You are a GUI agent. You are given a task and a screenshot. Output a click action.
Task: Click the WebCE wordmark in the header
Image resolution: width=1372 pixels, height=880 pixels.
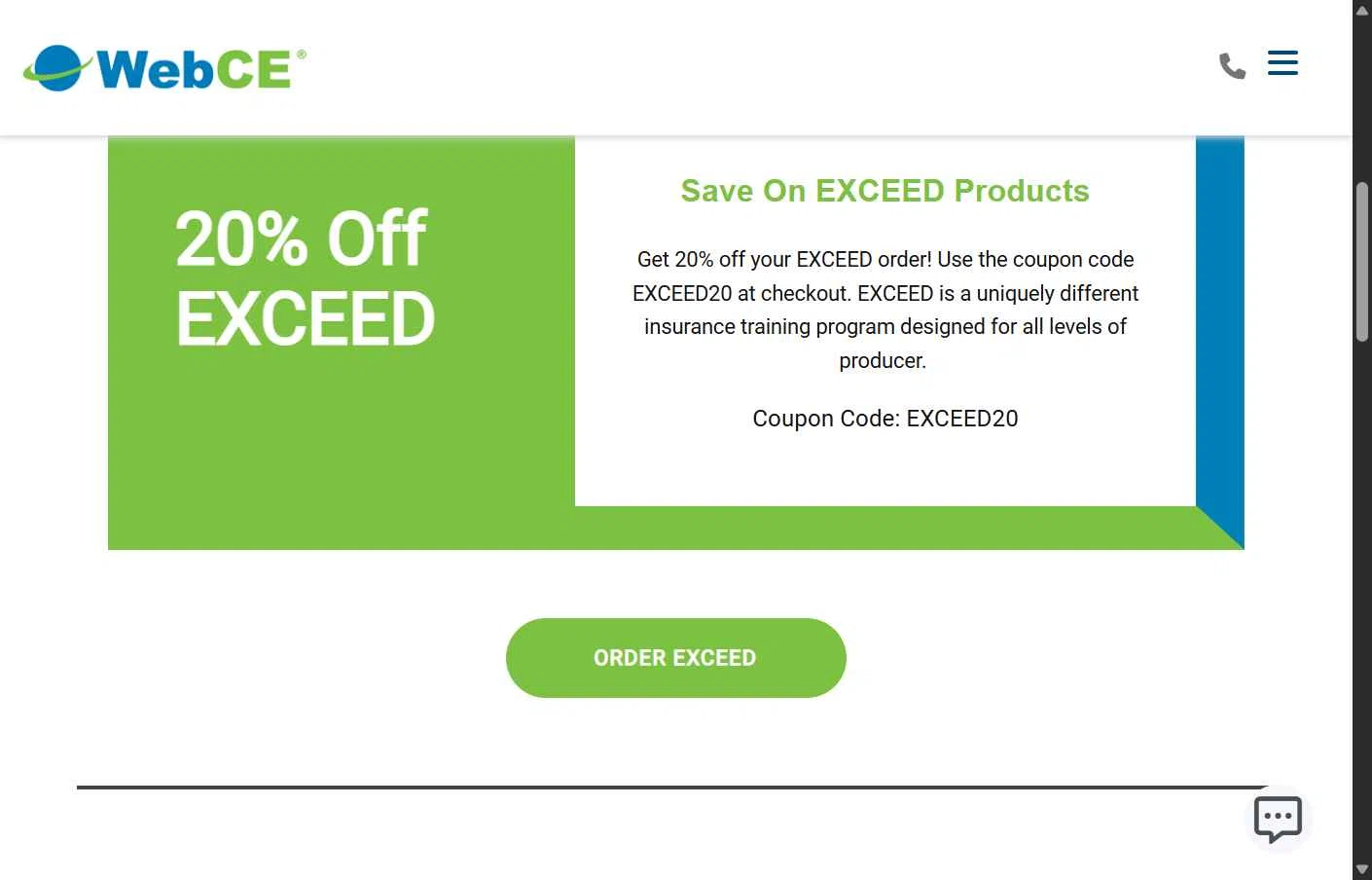click(x=194, y=69)
